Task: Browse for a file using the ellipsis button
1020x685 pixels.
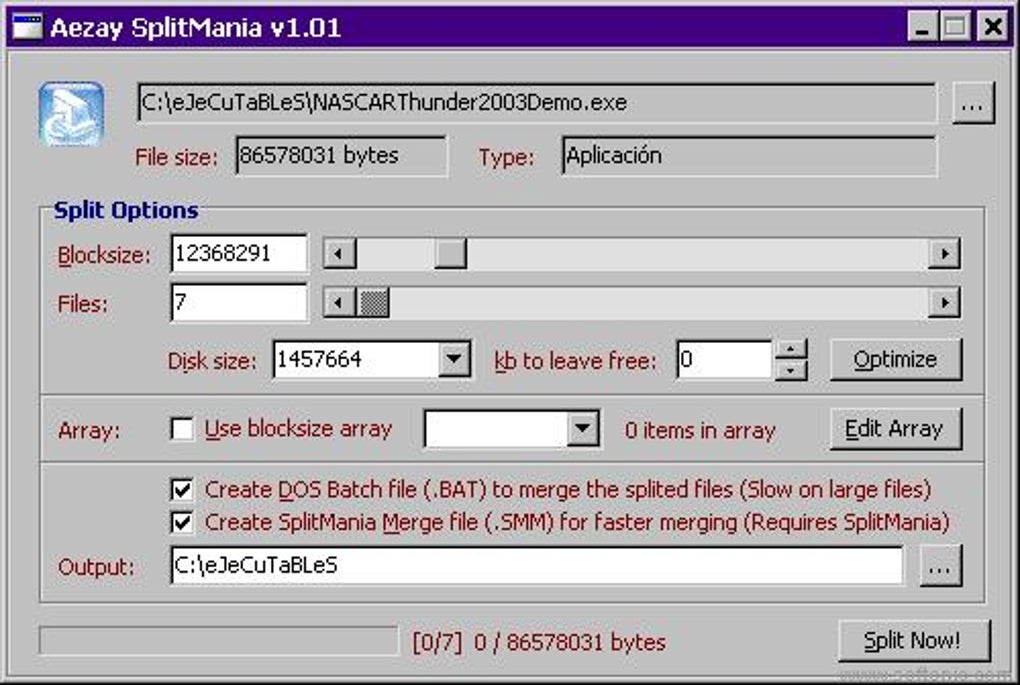Action: 974,101
